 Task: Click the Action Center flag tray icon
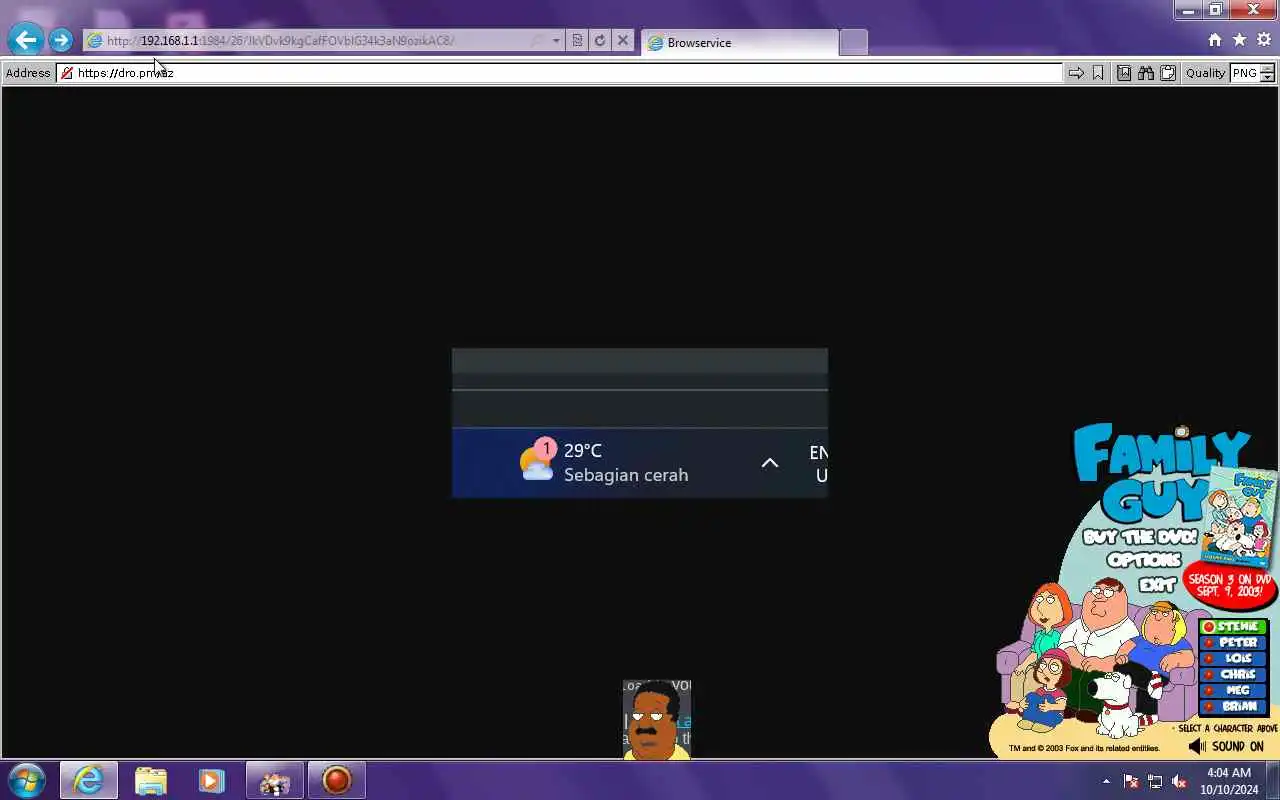[x=1131, y=781]
